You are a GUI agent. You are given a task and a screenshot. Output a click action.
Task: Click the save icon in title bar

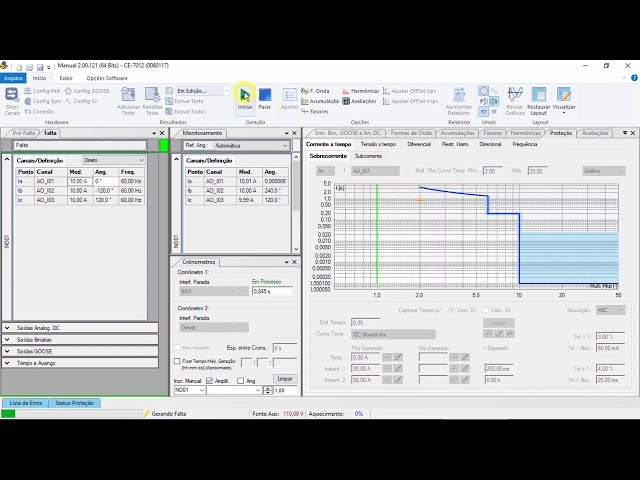click(40, 67)
